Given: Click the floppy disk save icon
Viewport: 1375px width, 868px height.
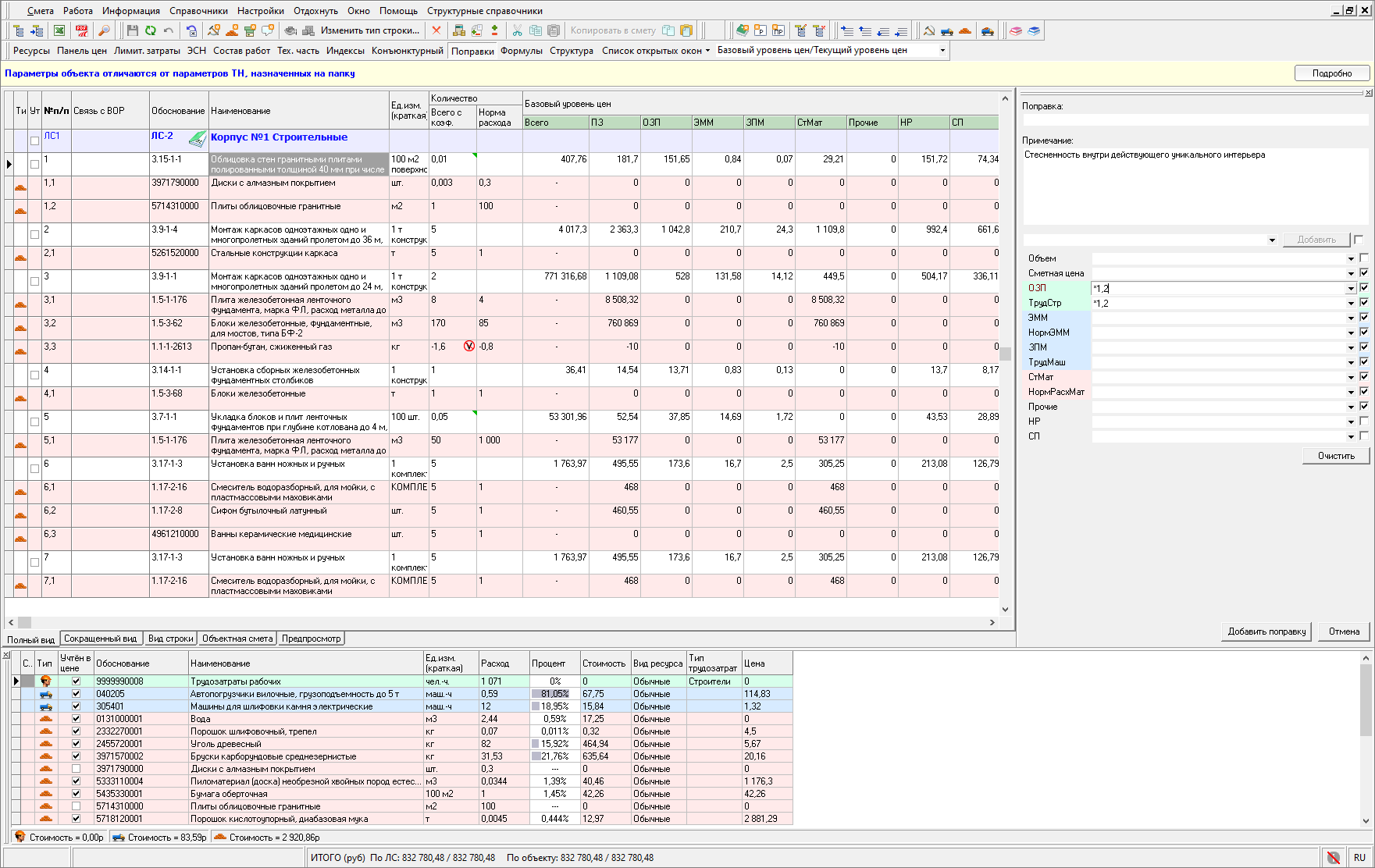Looking at the screenshot, I should point(133,30).
